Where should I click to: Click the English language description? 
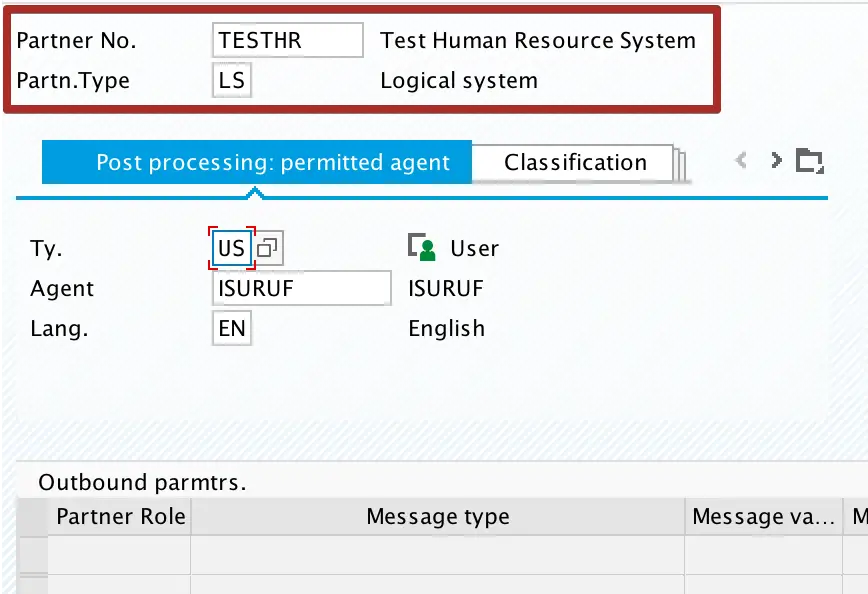click(447, 328)
